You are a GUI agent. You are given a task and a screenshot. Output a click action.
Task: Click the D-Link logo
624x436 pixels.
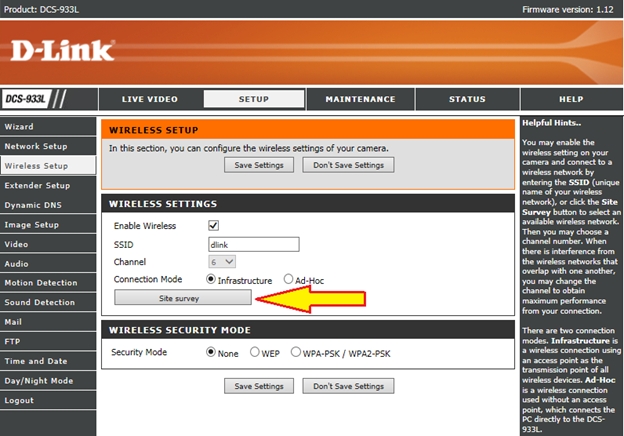coord(61,51)
